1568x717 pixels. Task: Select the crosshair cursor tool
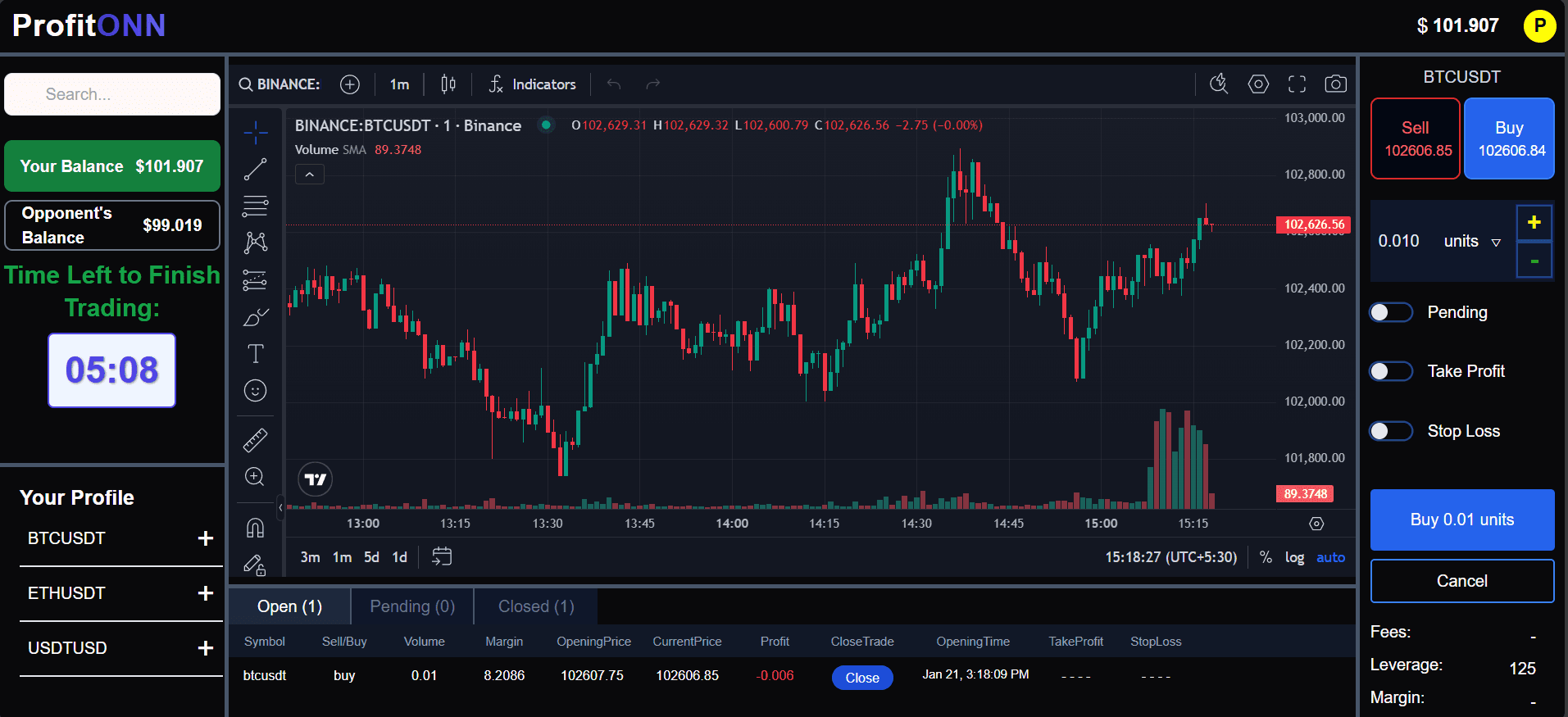pyautogui.click(x=255, y=132)
